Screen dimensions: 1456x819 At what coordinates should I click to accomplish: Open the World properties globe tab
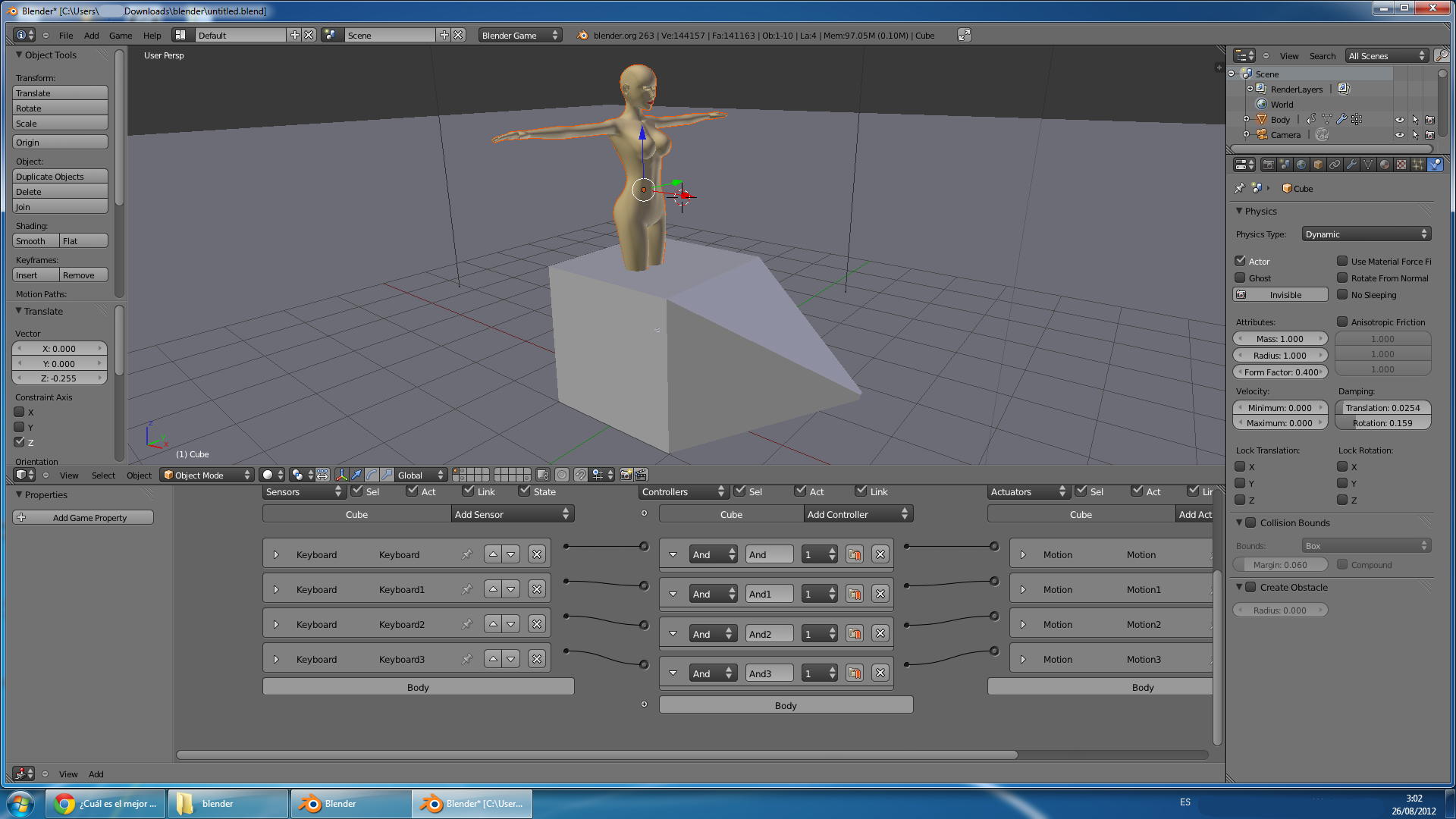[x=1301, y=165]
